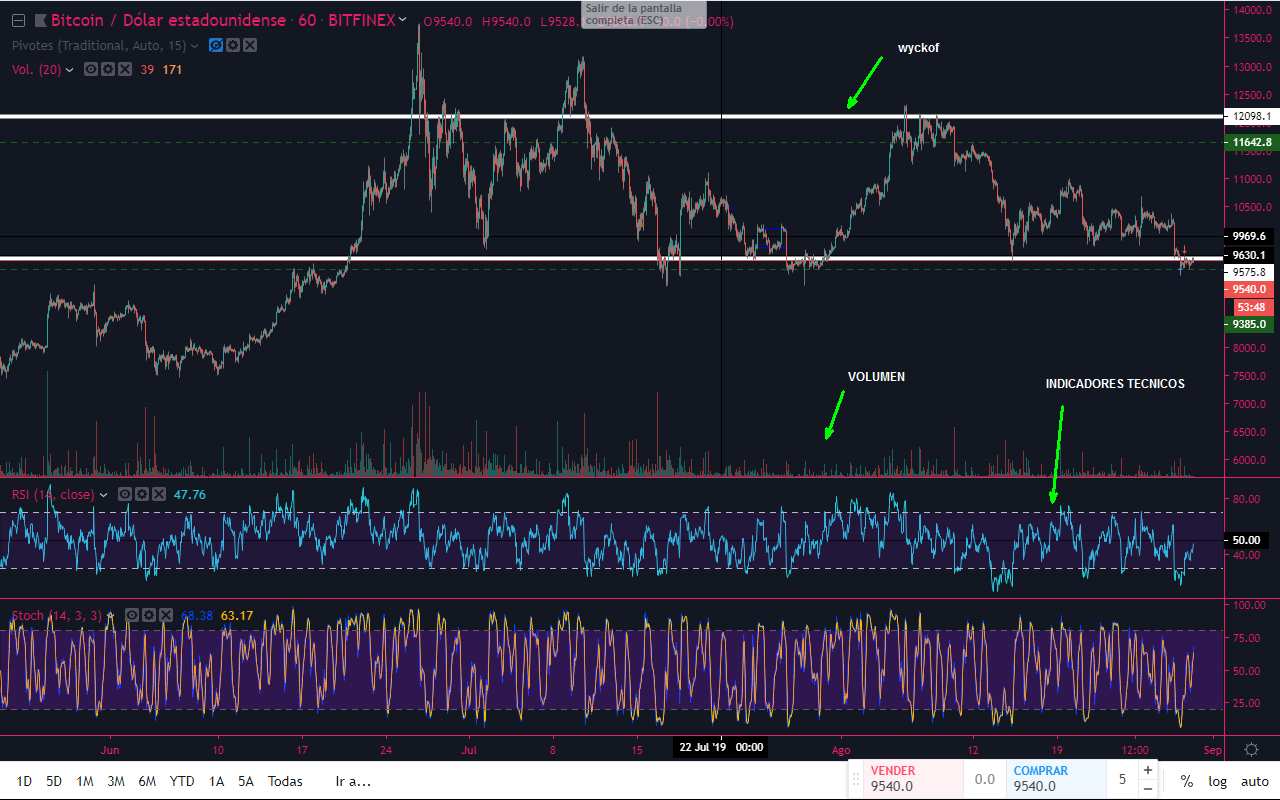Click the Stoch value 63.17

point(237,615)
